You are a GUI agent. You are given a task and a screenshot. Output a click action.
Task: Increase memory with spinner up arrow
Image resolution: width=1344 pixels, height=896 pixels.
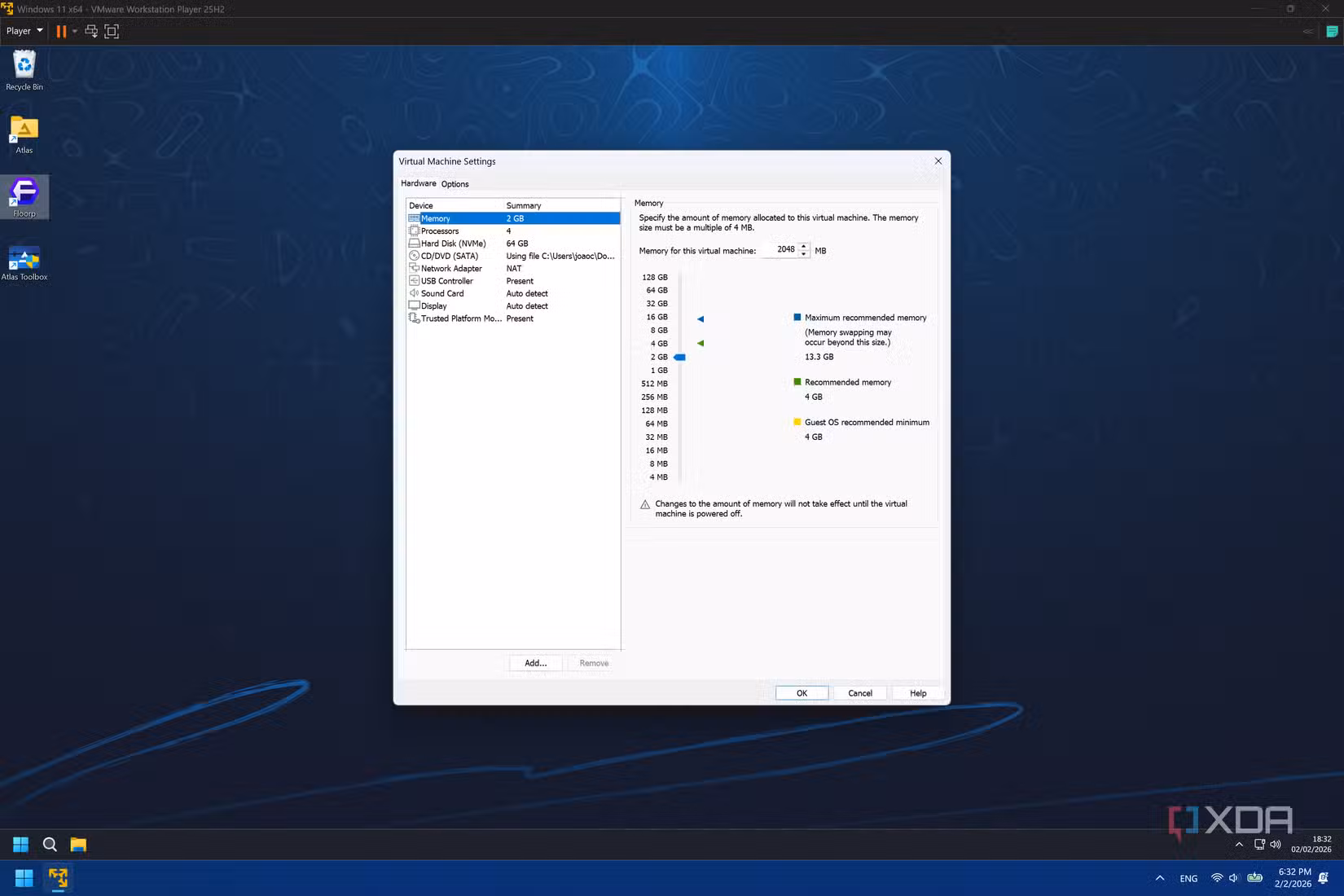click(804, 246)
